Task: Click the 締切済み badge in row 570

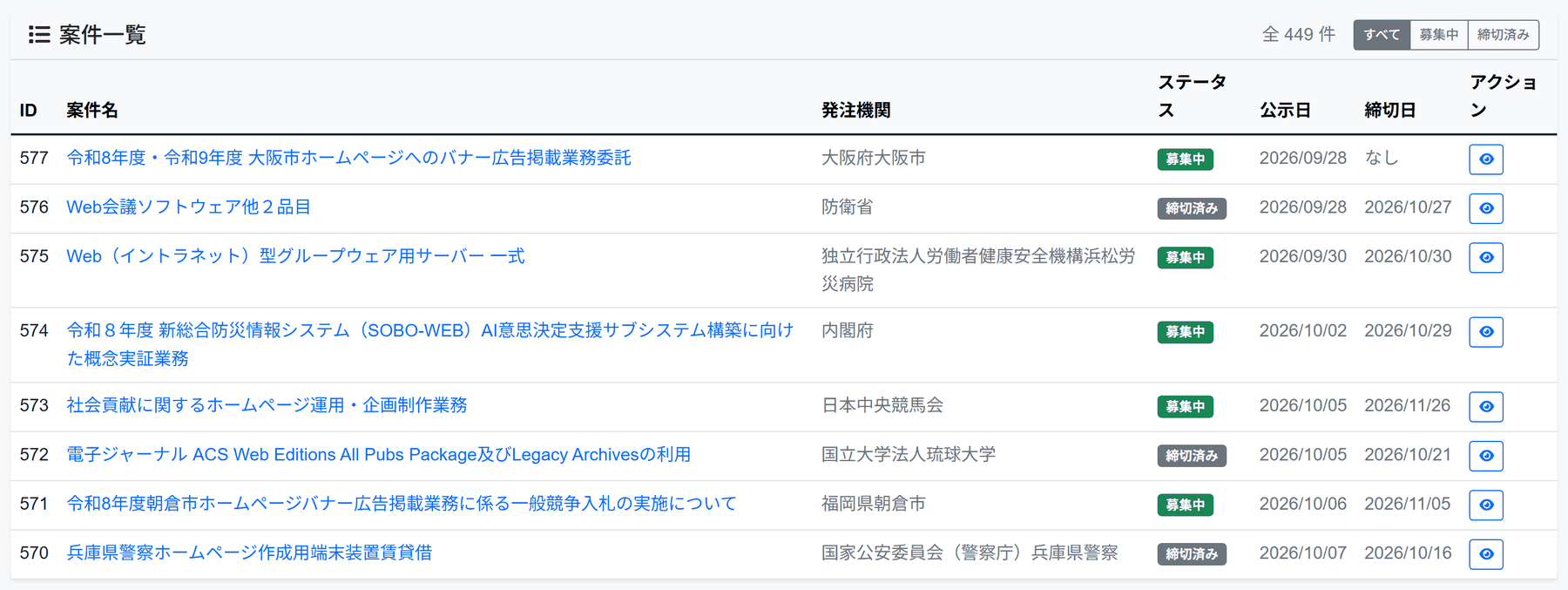Action: pos(1192,554)
